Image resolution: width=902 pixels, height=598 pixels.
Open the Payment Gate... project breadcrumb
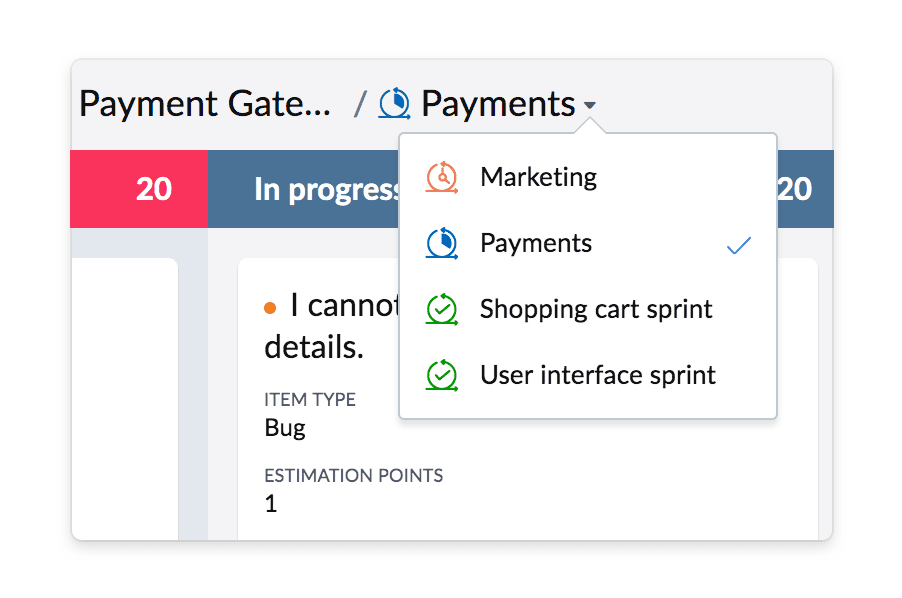205,103
